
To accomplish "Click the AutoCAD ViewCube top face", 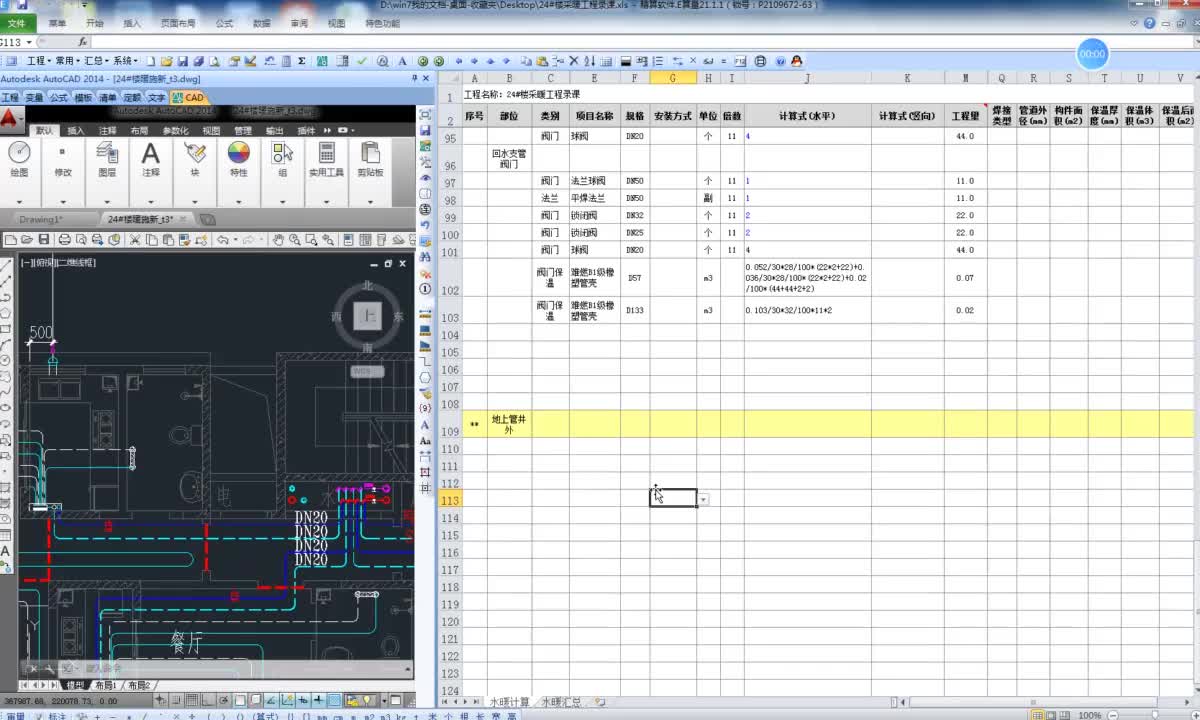I will coord(370,317).
